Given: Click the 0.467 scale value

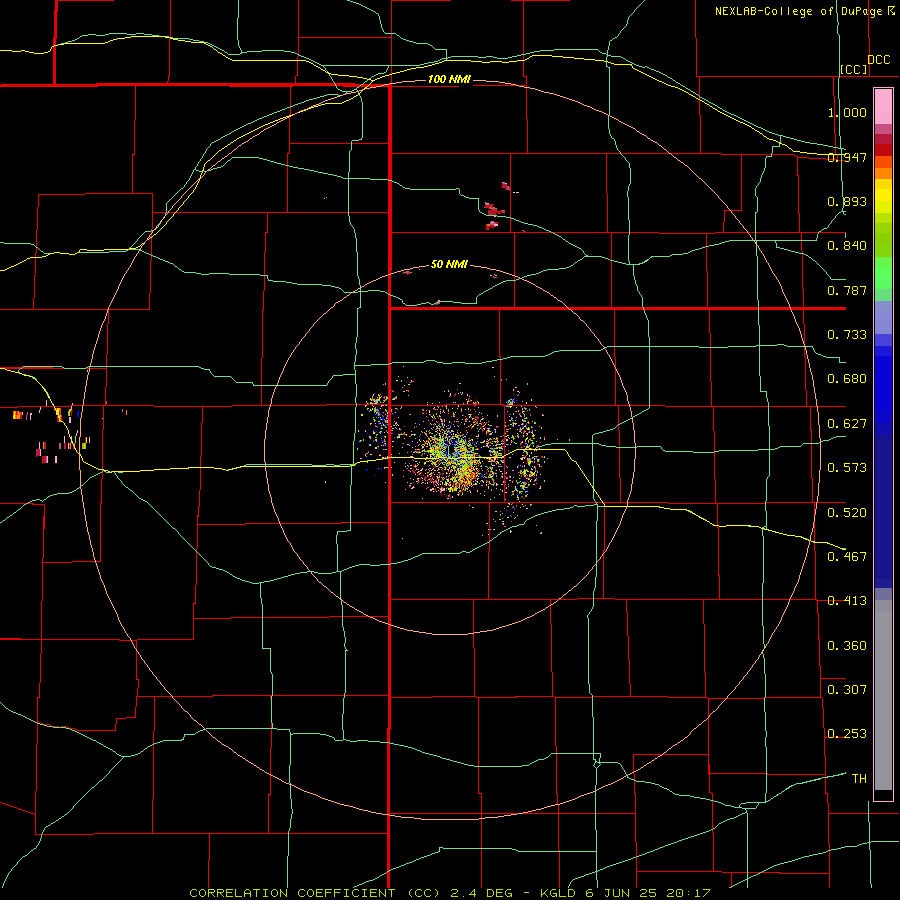Looking at the screenshot, I should point(847,557).
